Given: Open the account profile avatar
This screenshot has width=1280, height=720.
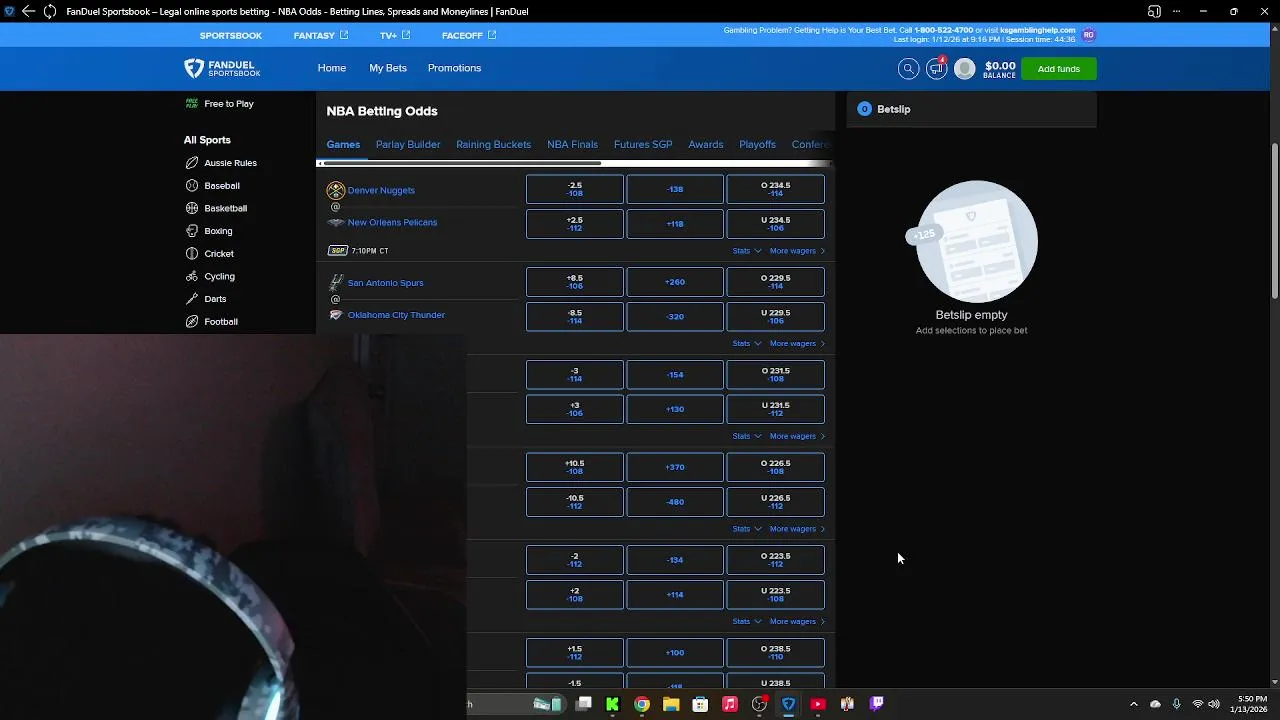Looking at the screenshot, I should click(964, 68).
